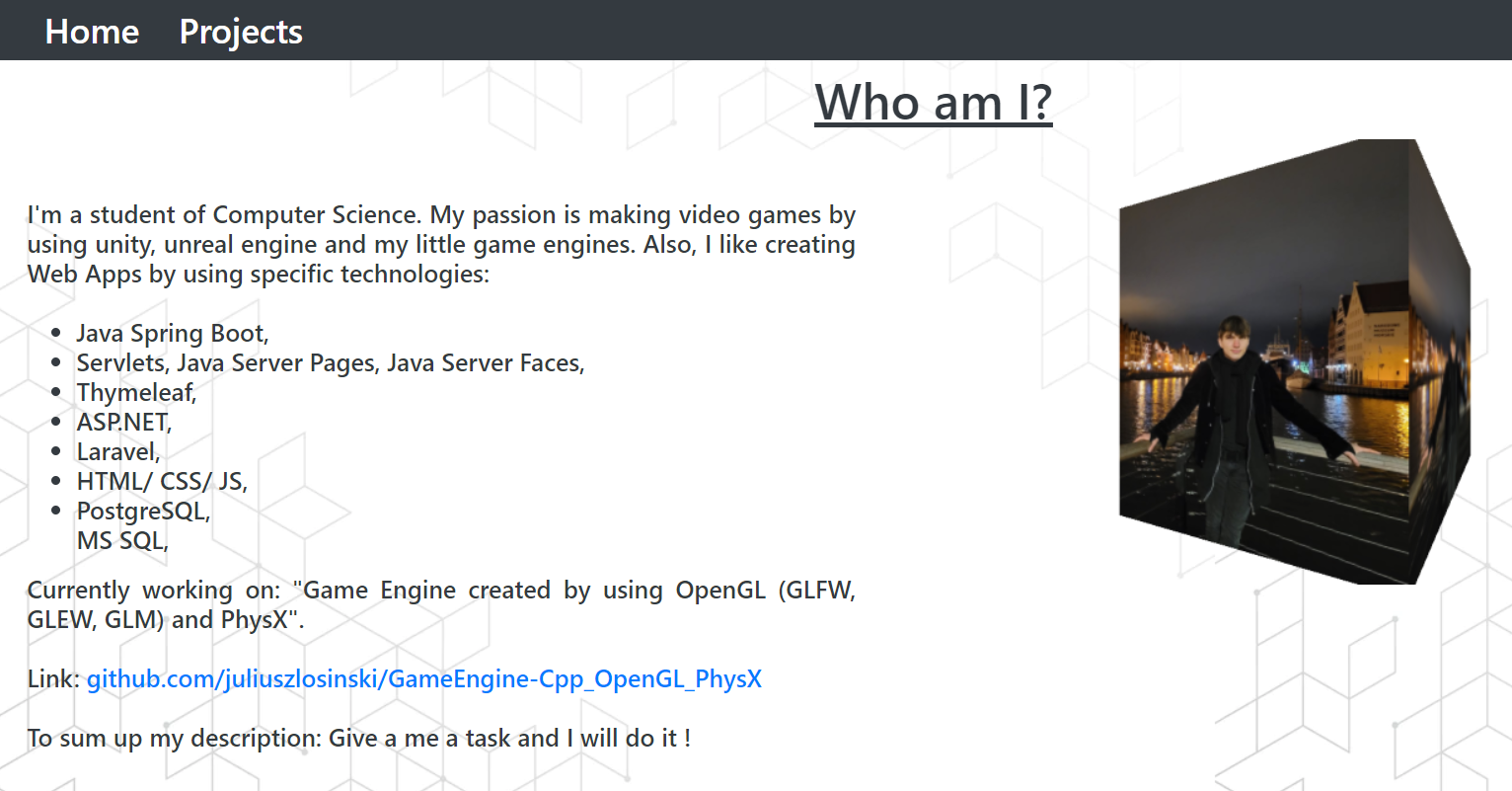Select the 'MS SQL' text line
Viewport: 1512px width, 791px height.
tap(120, 540)
